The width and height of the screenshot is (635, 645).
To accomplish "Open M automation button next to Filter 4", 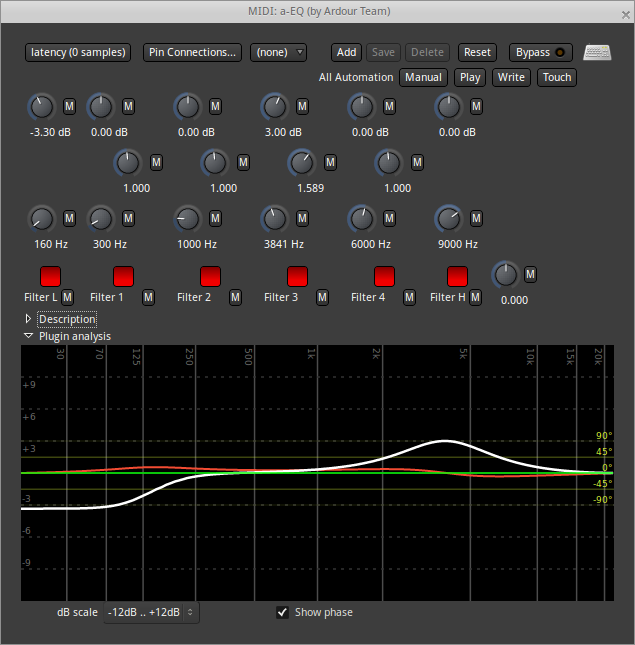I will (409, 297).
